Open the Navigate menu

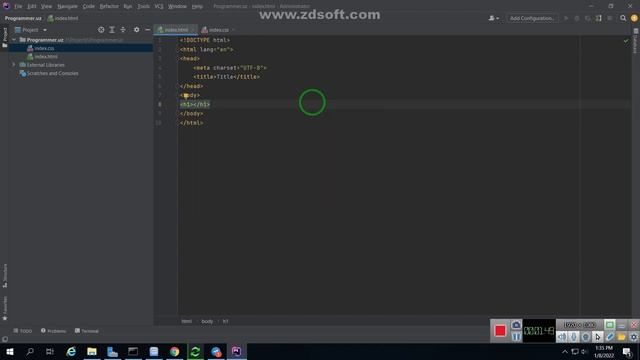pyautogui.click(x=67, y=7)
